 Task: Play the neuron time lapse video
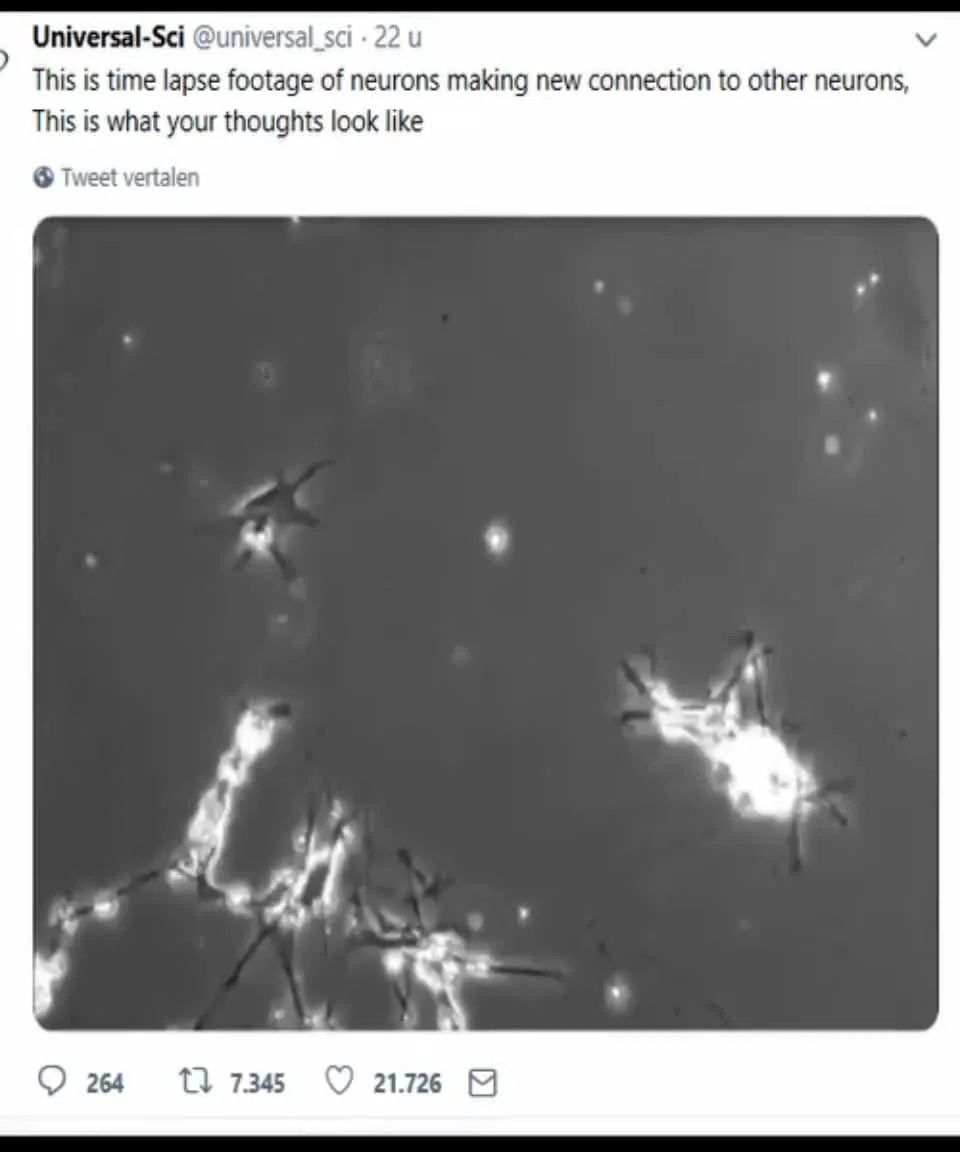(486, 623)
